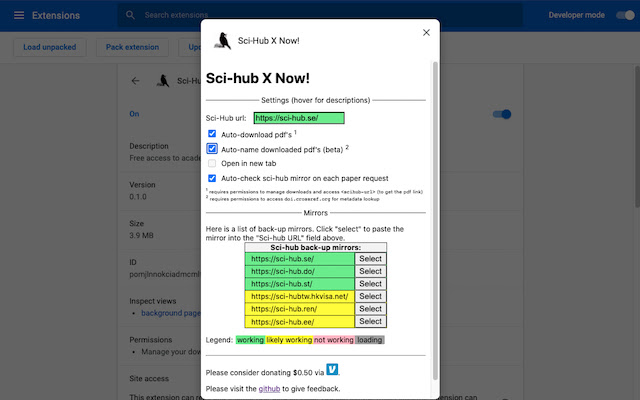Click the Extensions page title
640x400 pixels.
(x=56, y=16)
